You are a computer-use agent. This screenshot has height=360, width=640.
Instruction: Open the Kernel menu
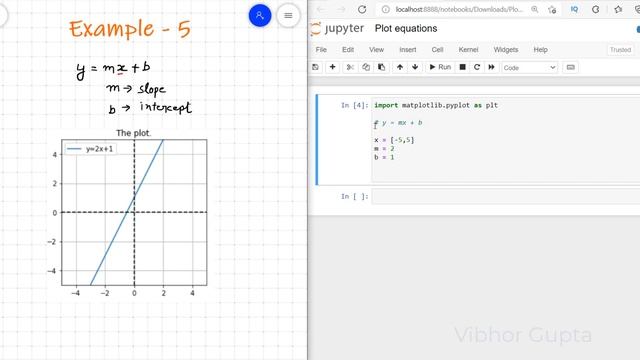click(468, 50)
